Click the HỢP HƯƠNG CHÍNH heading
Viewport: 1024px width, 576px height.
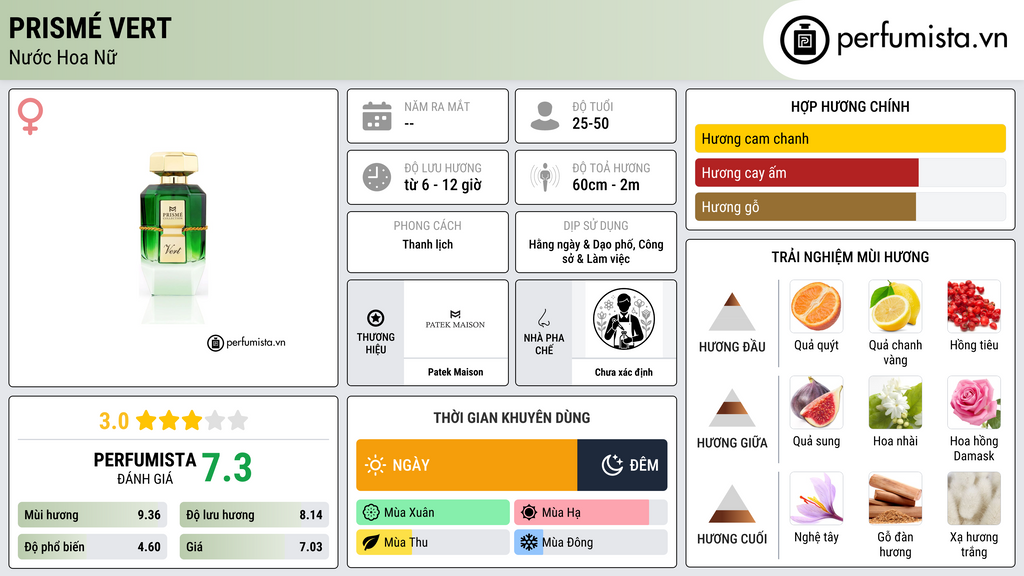click(x=850, y=106)
